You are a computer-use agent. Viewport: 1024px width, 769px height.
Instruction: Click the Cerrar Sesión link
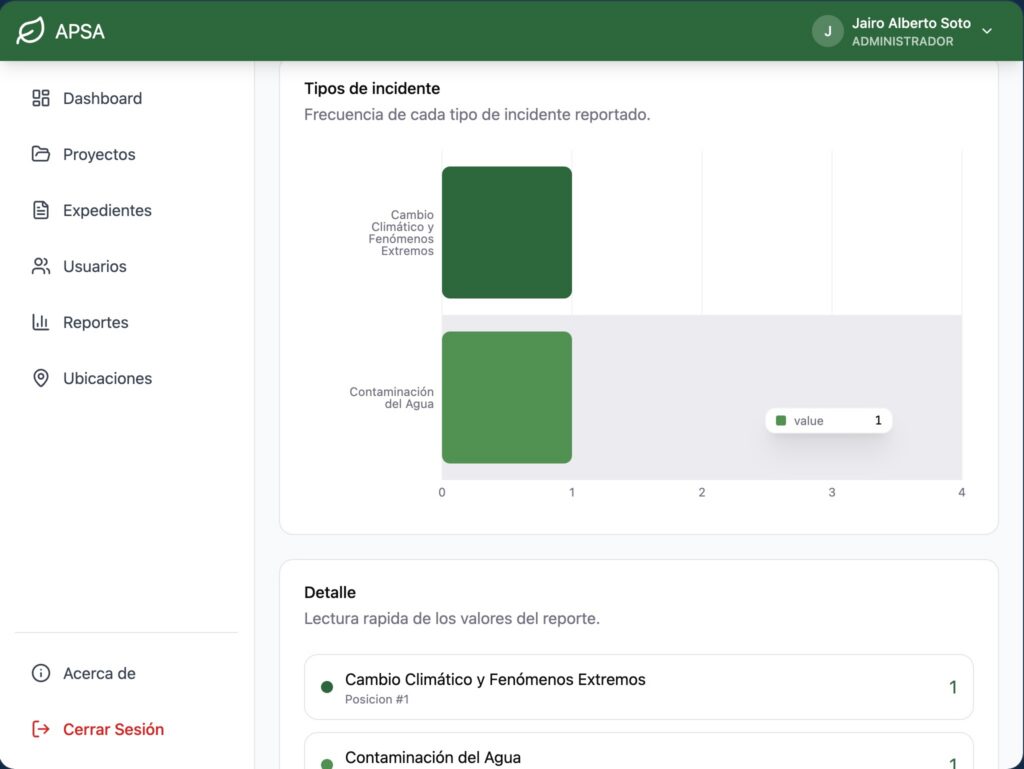click(x=113, y=729)
